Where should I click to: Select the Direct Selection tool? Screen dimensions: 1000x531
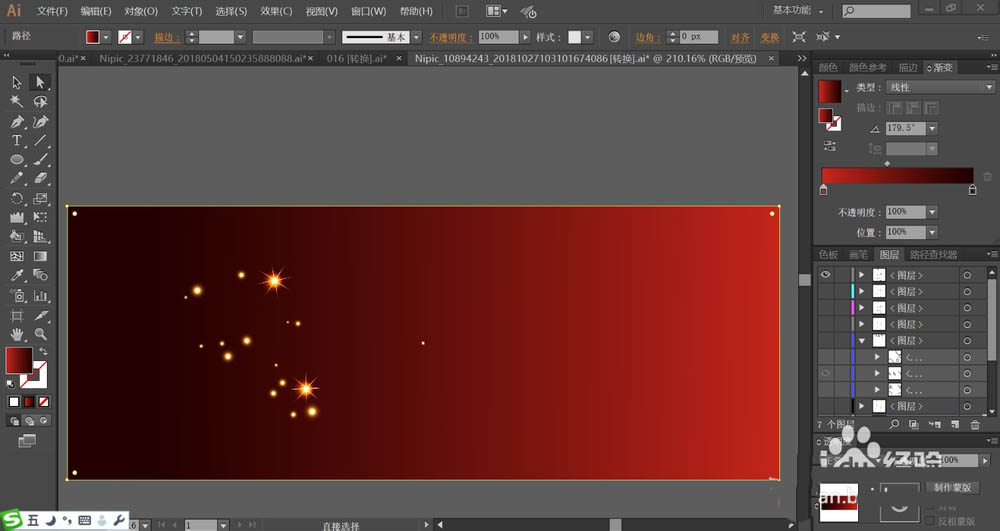tap(40, 82)
